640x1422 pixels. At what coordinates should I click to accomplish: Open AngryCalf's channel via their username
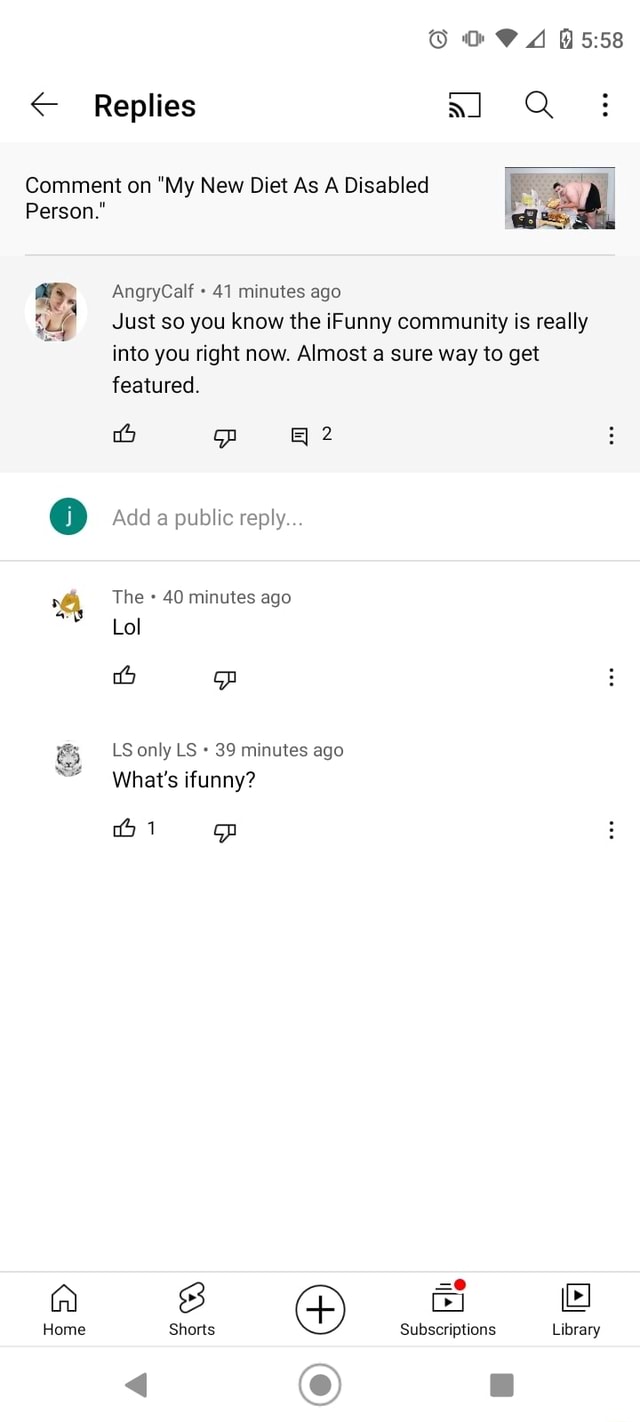coord(152,291)
